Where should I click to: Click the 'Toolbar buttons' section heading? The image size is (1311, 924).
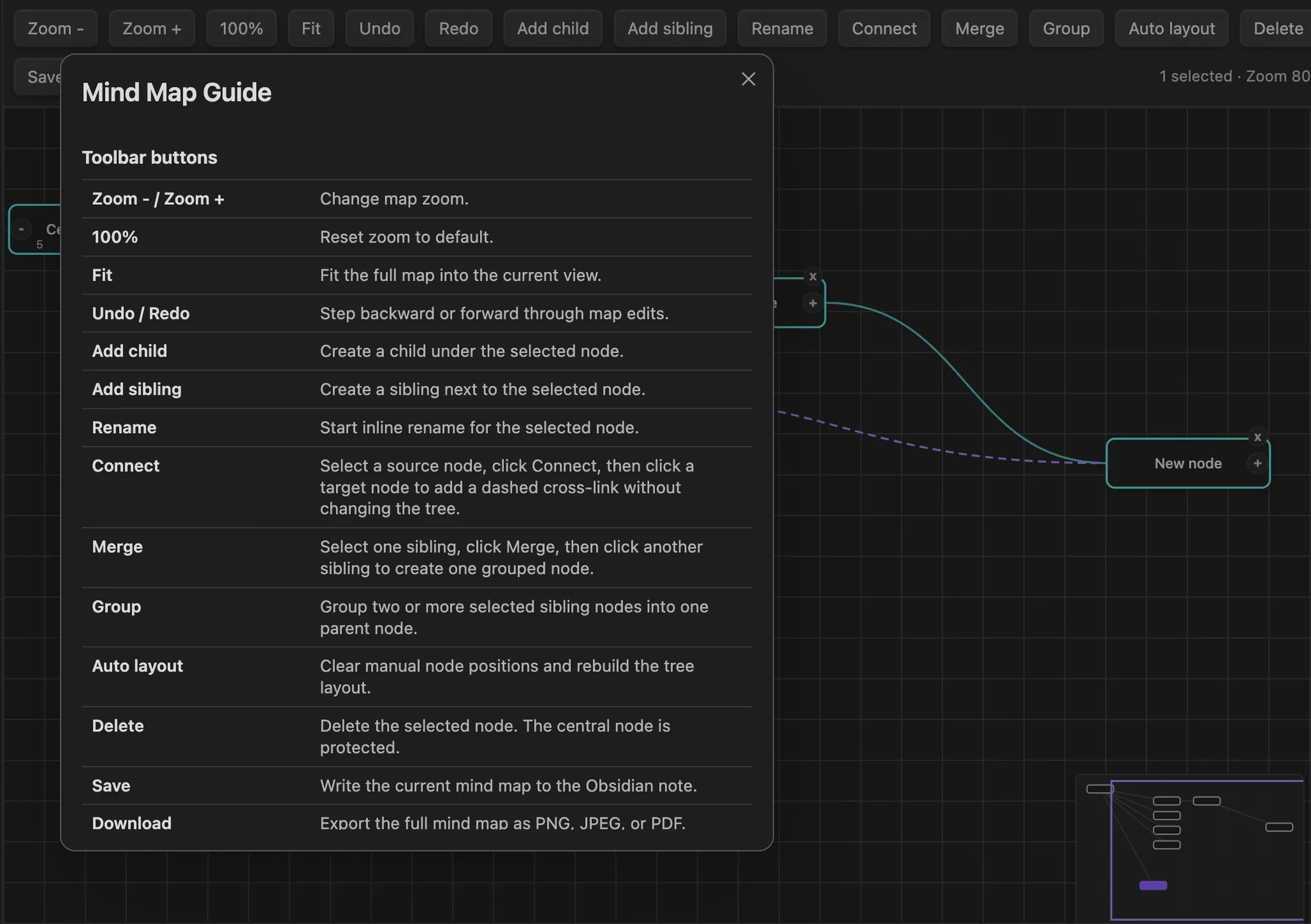(x=150, y=157)
